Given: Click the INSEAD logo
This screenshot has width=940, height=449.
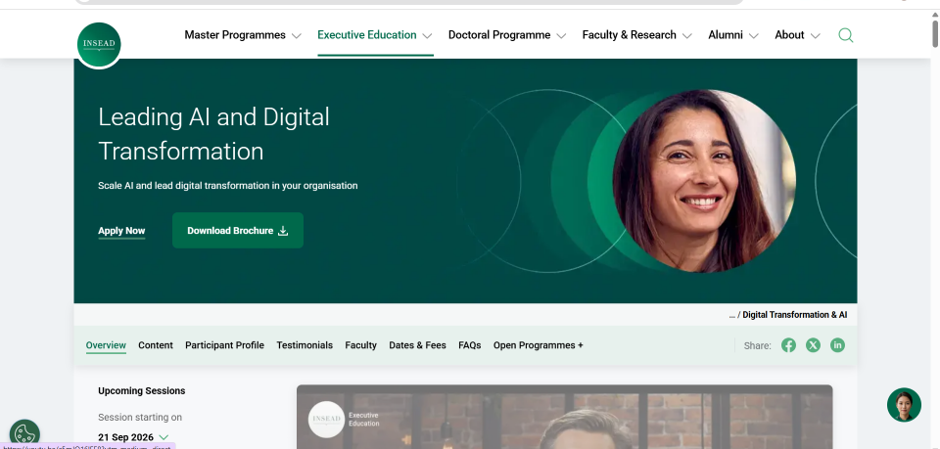Looking at the screenshot, I should pyautogui.click(x=99, y=44).
